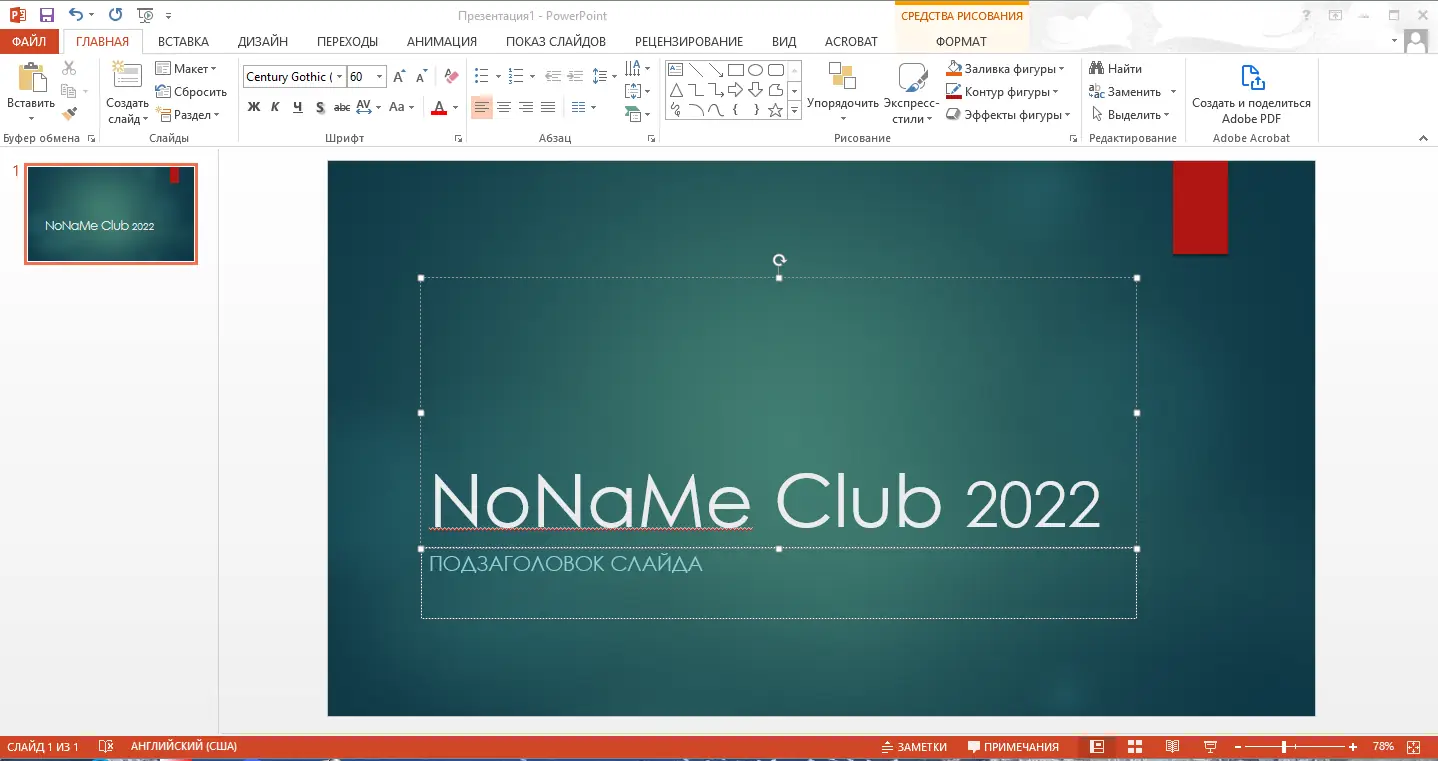
Task: Undo the last action
Action: (76, 15)
